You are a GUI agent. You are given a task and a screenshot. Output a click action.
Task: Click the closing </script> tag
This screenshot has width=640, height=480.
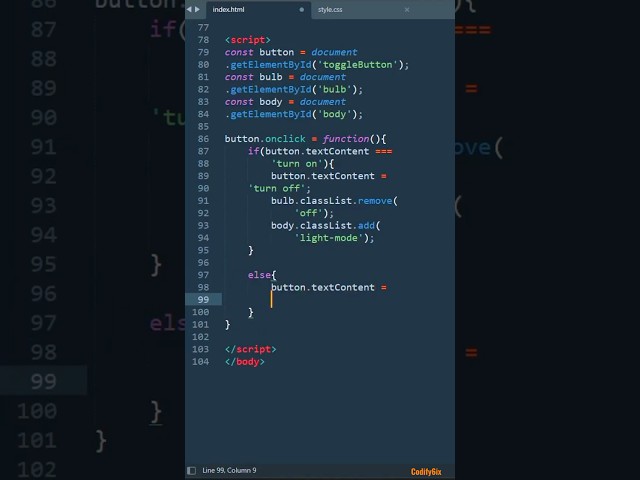coord(250,349)
